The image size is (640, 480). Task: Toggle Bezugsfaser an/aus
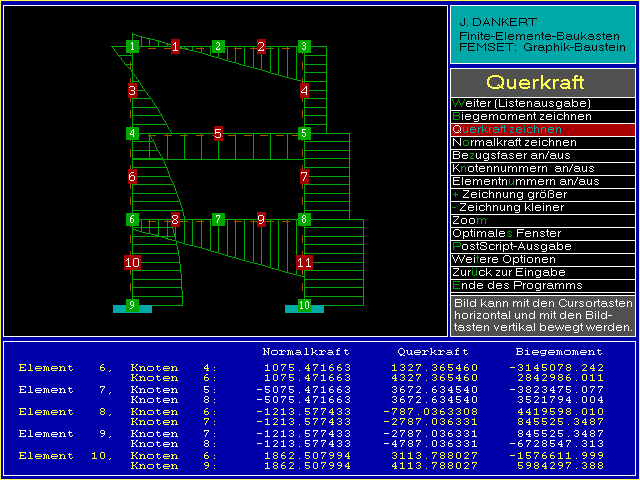click(542, 155)
